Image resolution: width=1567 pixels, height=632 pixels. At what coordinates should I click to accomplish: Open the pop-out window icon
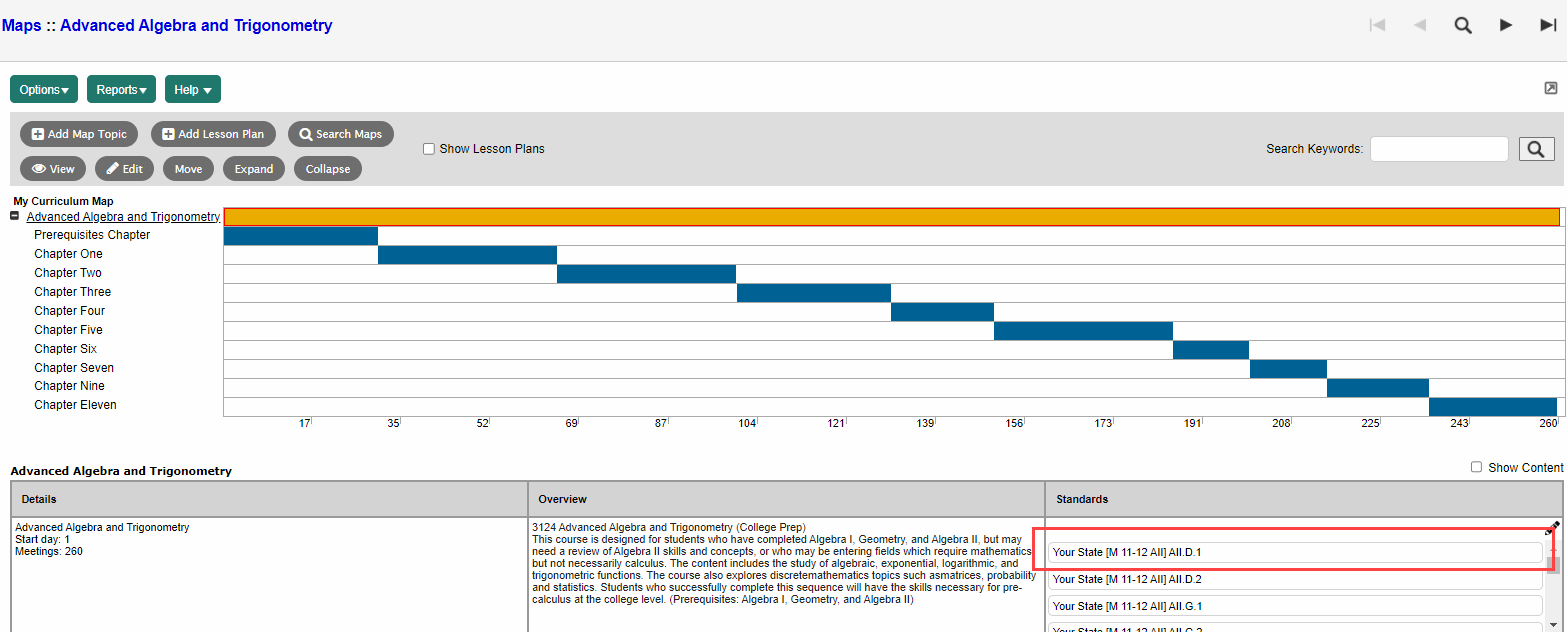(1551, 88)
